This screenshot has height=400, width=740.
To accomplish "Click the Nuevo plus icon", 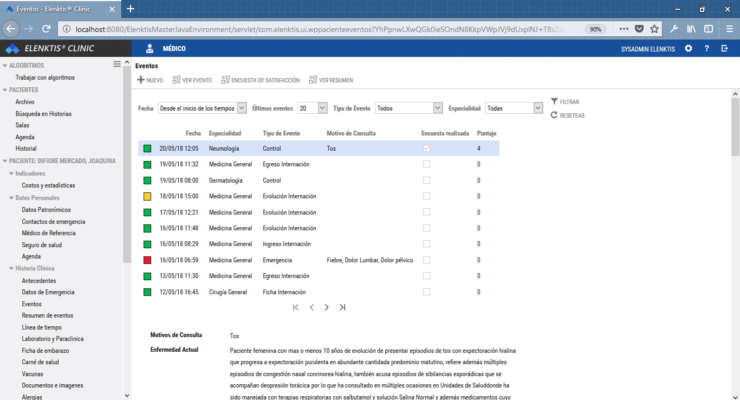I will tap(141, 80).
